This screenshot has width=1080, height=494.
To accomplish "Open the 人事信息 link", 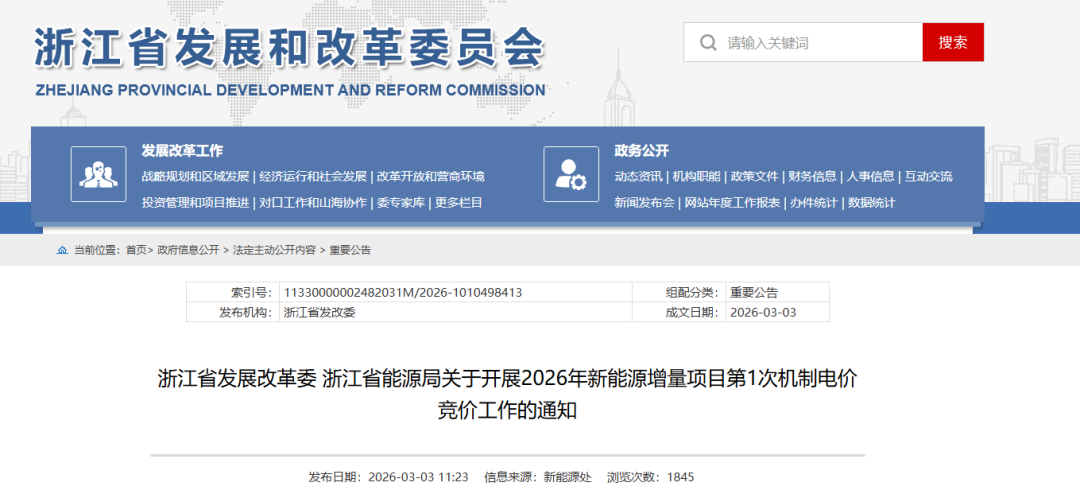I will pos(870,176).
